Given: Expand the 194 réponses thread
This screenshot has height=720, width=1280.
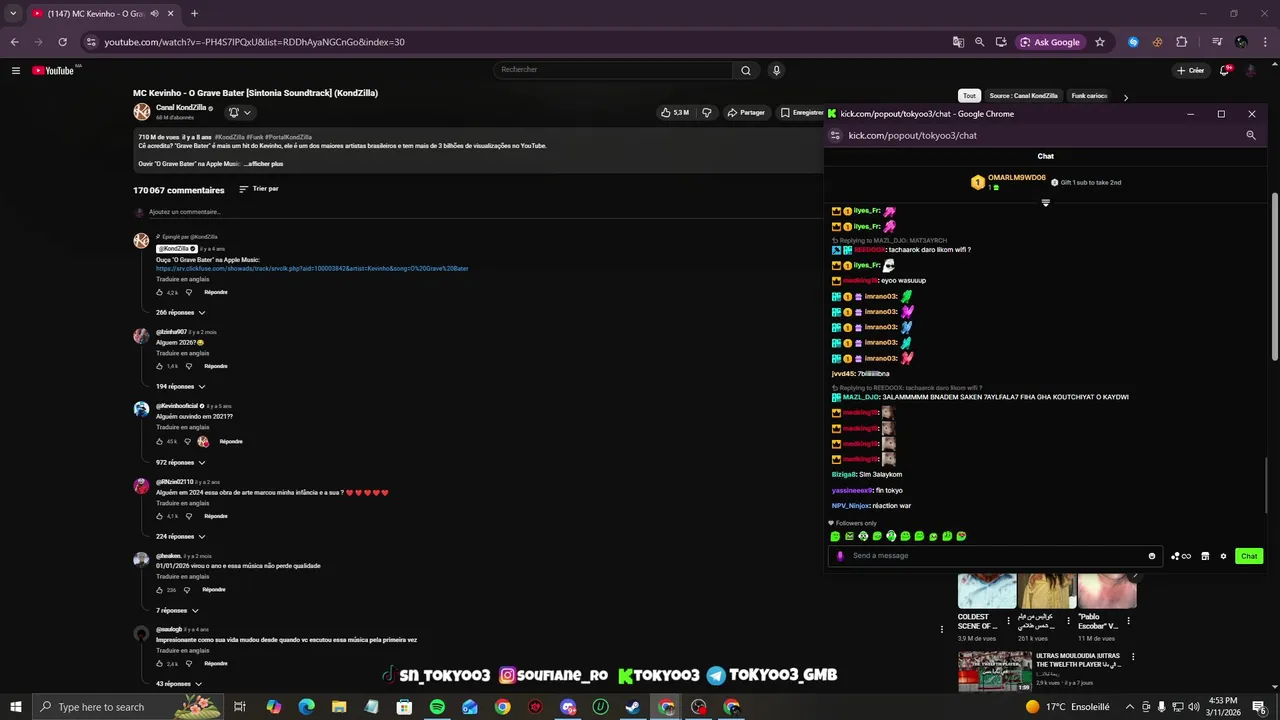Looking at the screenshot, I should pos(180,386).
